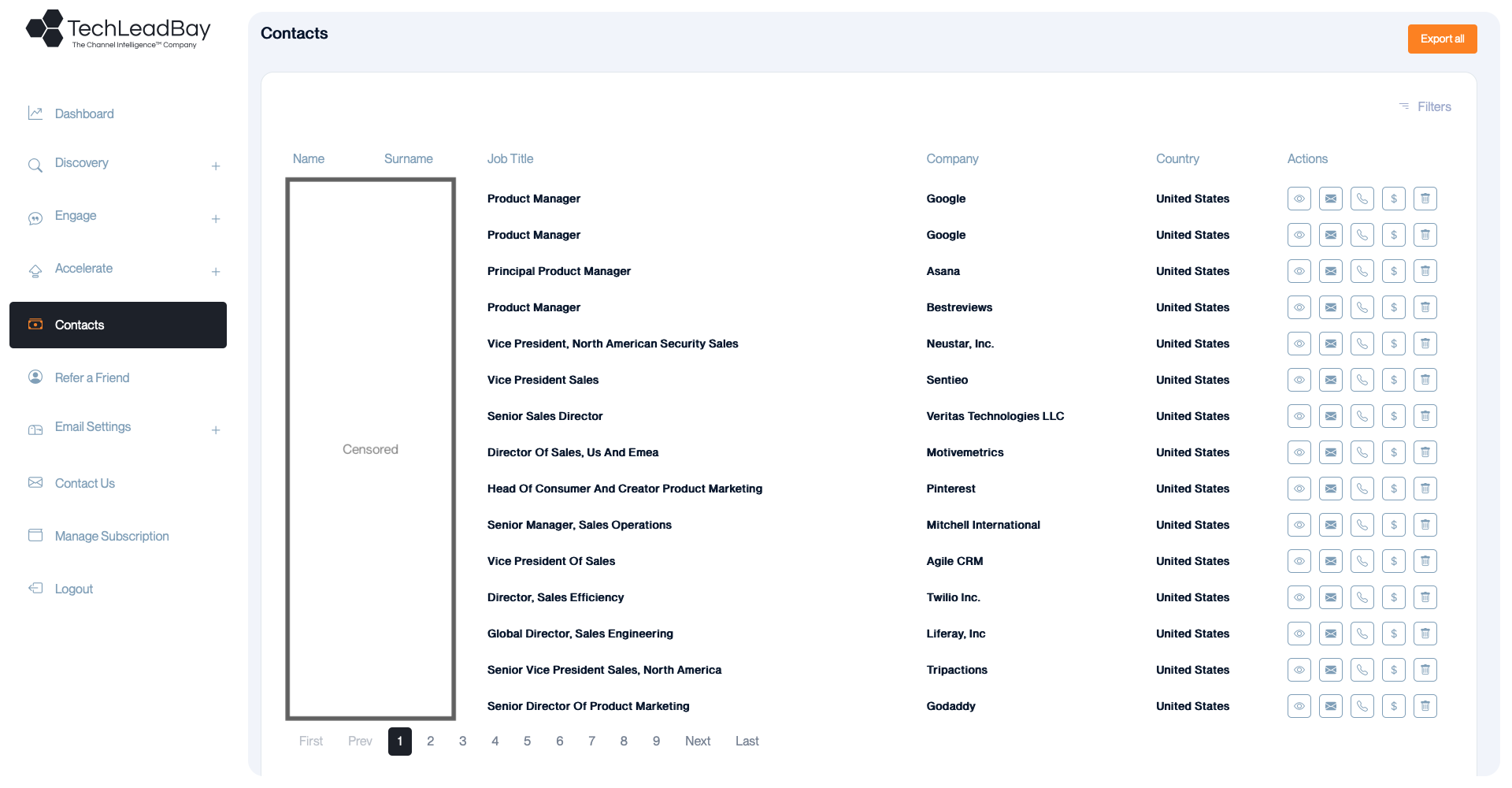
Task: Select Logout in the sidebar
Action: [x=74, y=589]
